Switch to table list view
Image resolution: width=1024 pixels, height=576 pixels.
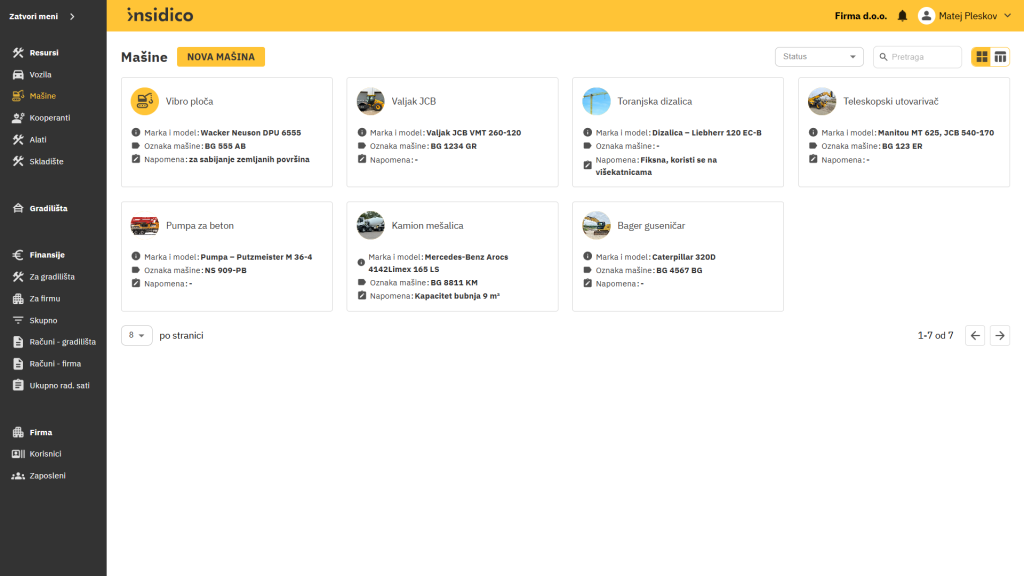(1000, 57)
